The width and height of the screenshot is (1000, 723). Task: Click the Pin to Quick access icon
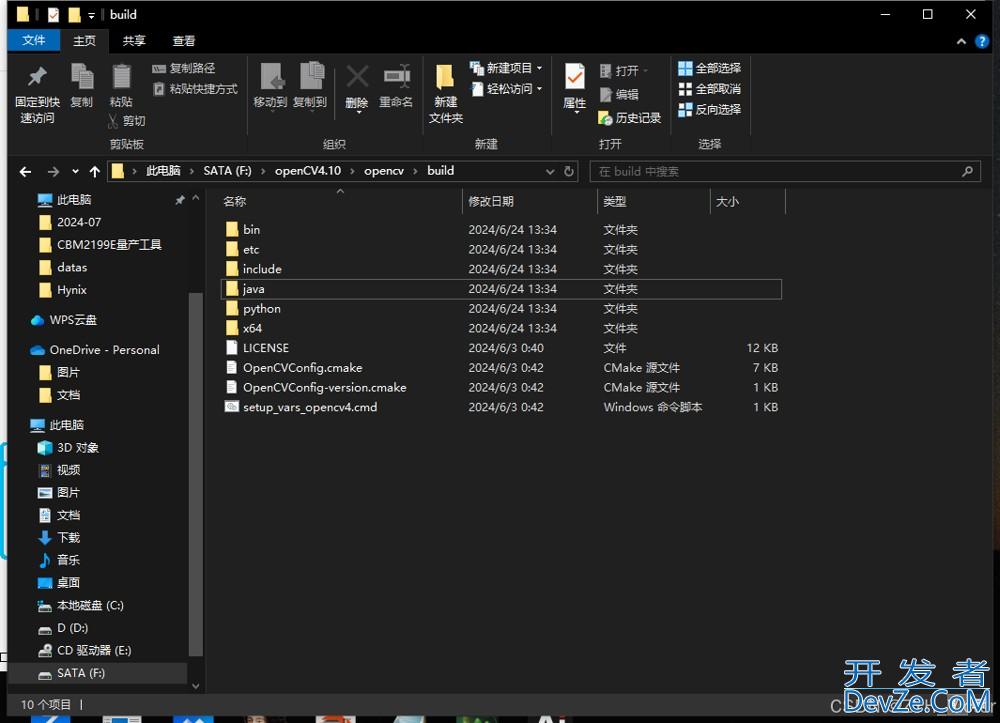[x=37, y=77]
